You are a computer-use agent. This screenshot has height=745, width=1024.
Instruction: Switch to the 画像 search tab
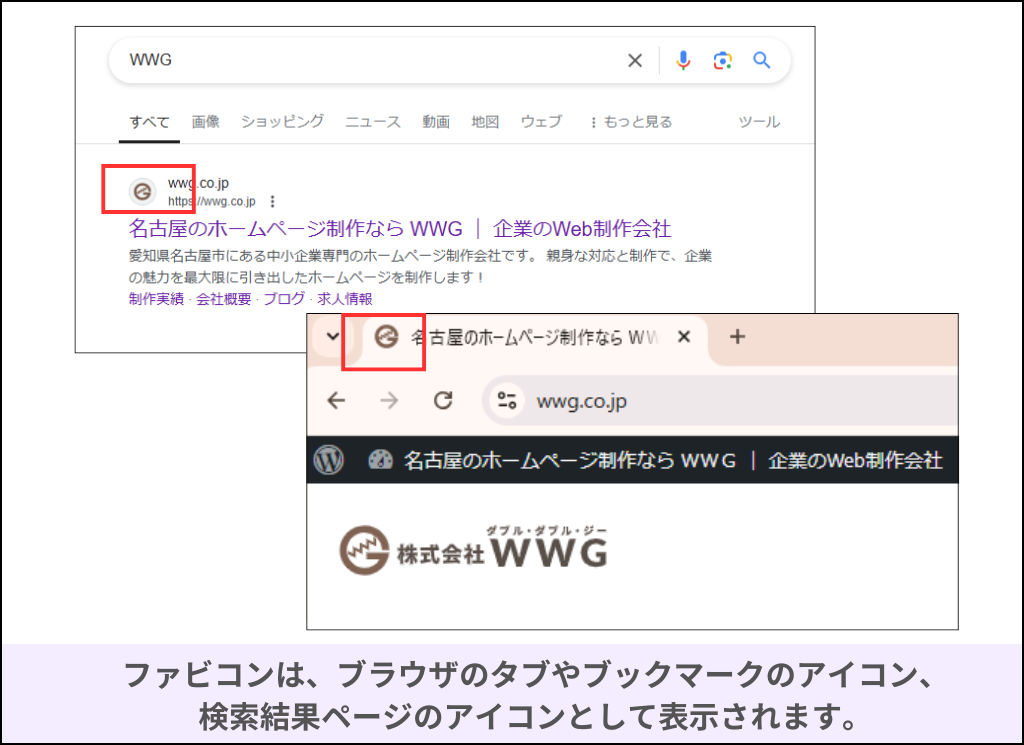(205, 121)
